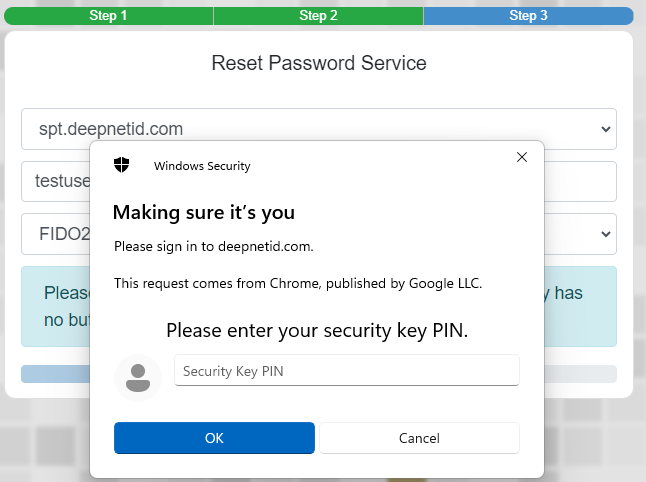Click the progress bar below the message
The height and width of the screenshot is (482, 646).
(55, 374)
